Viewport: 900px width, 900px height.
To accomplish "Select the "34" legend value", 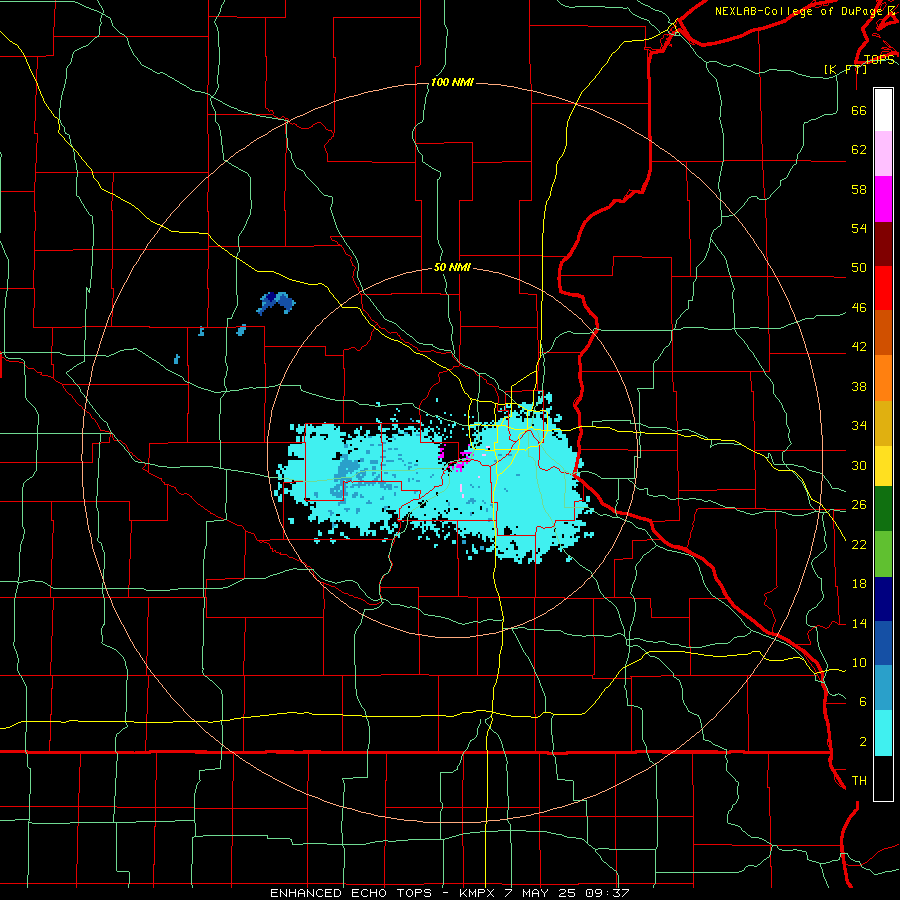I will click(x=859, y=426).
